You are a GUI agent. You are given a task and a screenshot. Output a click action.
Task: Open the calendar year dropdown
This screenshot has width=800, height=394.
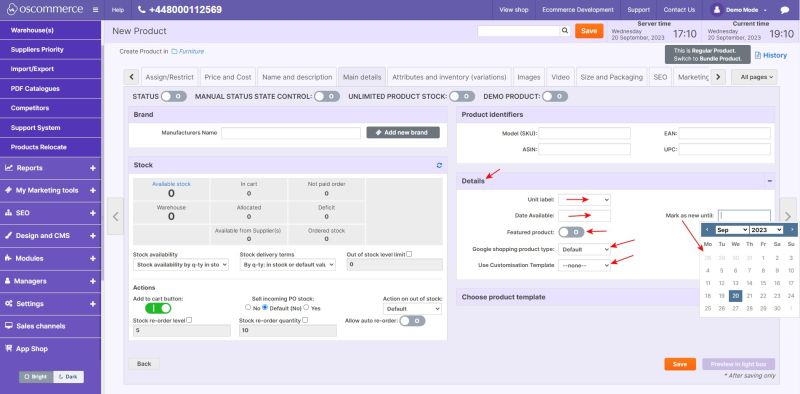pyautogui.click(x=766, y=230)
